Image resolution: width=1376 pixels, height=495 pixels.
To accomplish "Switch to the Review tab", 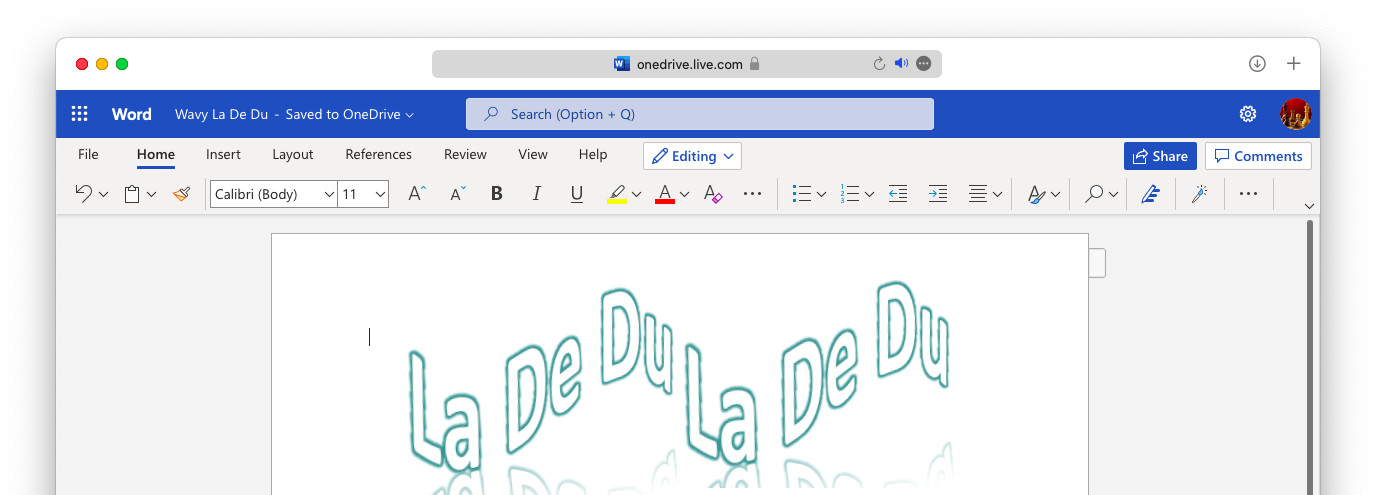I will (x=465, y=154).
